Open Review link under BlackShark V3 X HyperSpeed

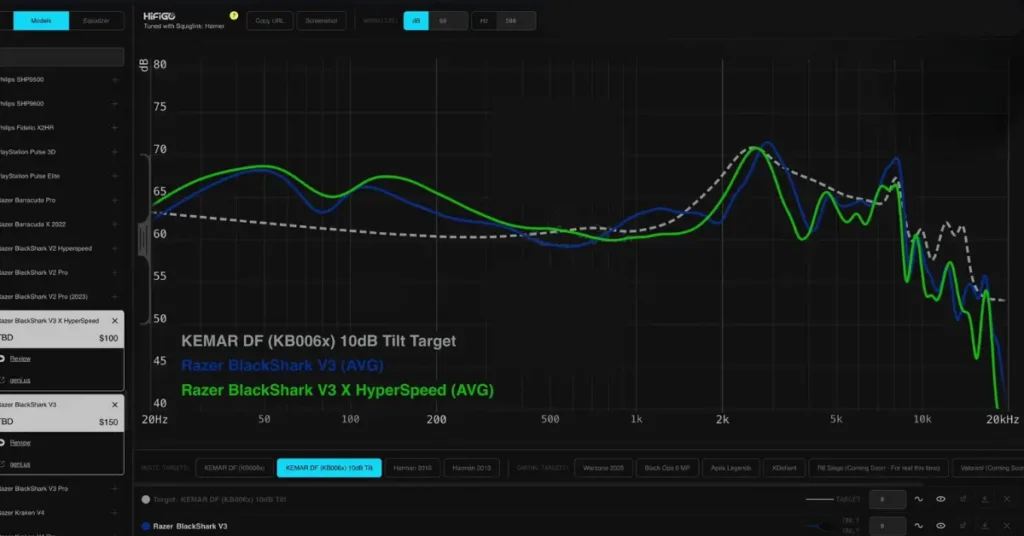[x=20, y=358]
